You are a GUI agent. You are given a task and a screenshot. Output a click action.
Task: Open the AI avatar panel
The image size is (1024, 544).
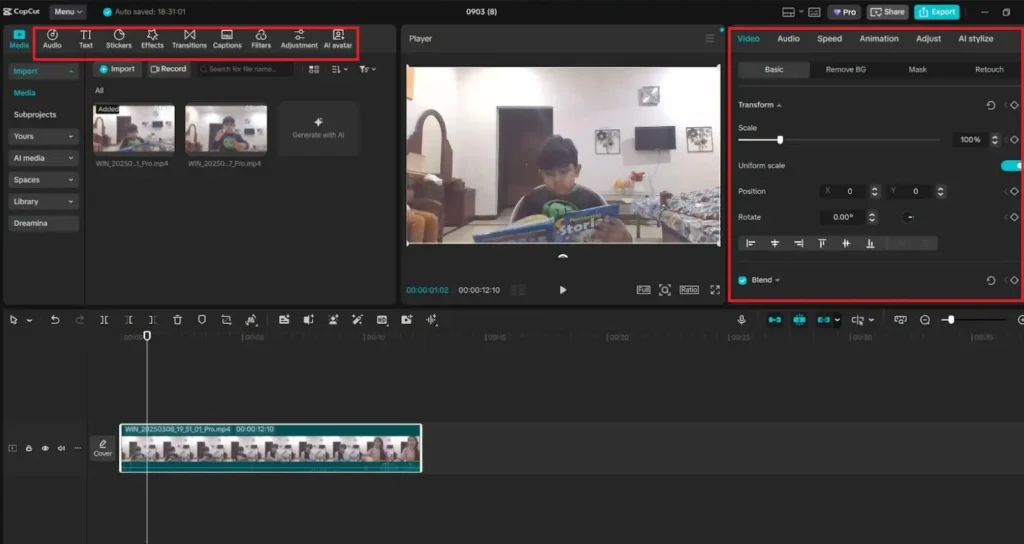click(x=338, y=39)
